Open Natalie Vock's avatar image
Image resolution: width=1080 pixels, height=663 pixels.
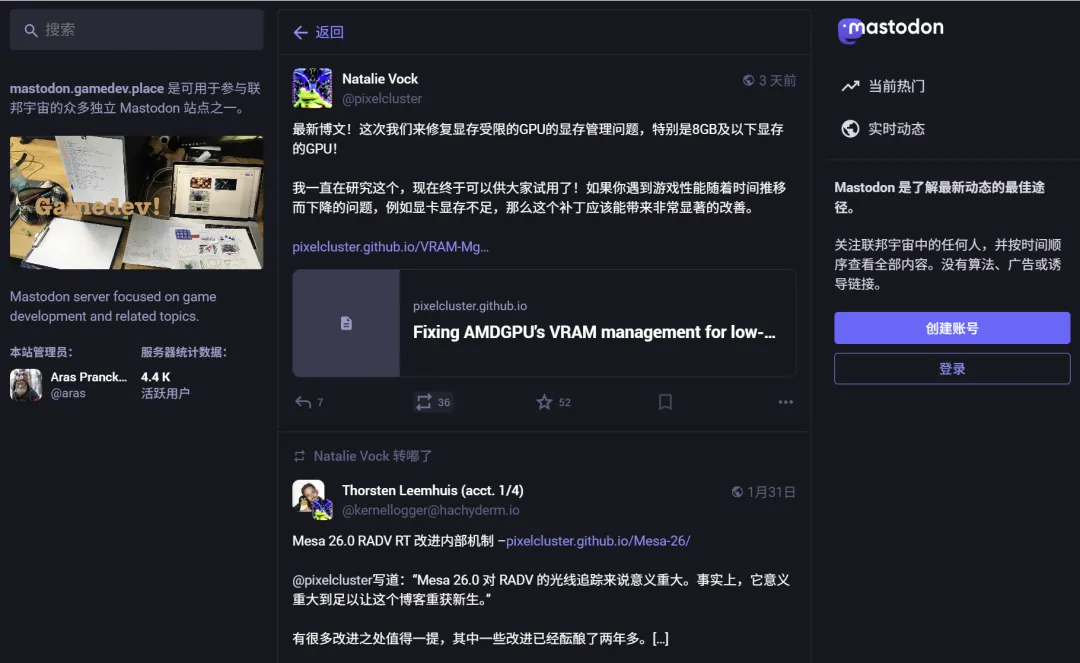click(312, 88)
